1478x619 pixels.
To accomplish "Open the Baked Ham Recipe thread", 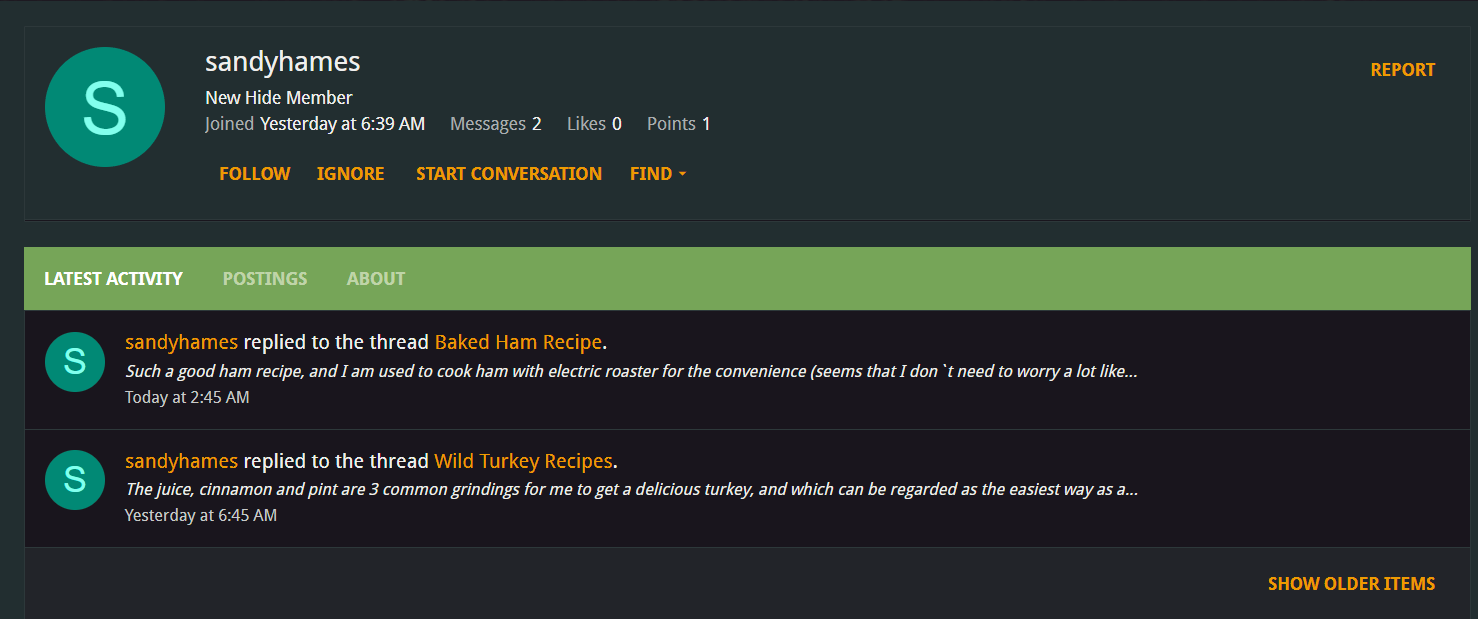I will (518, 342).
